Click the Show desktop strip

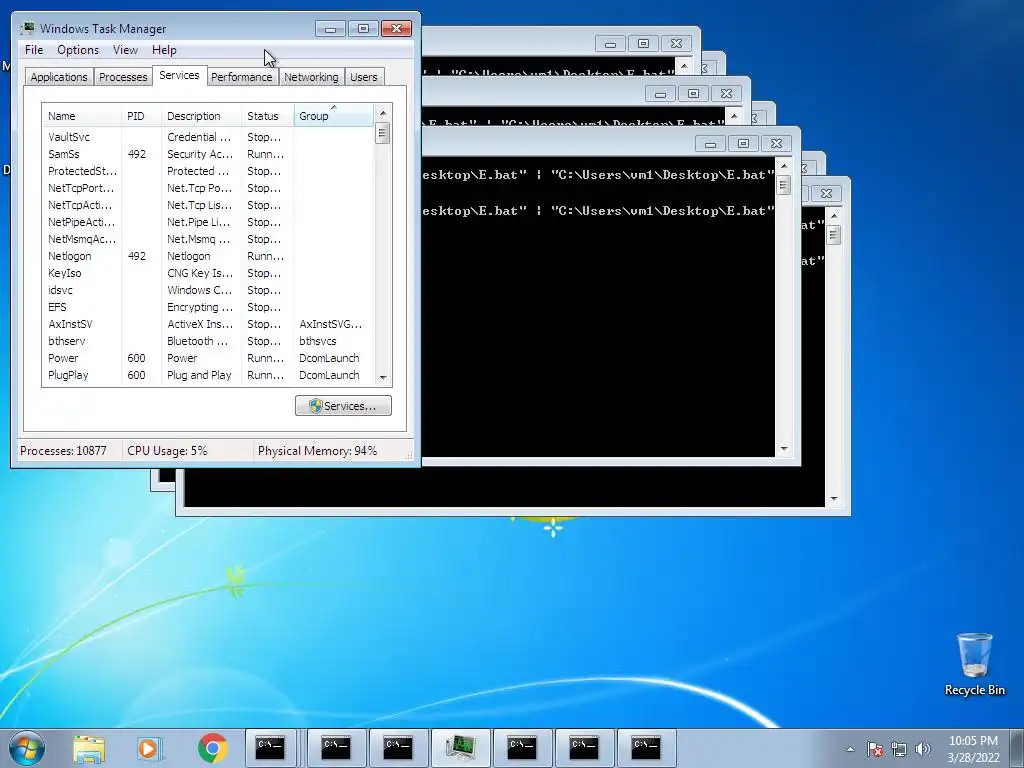click(x=1017, y=748)
